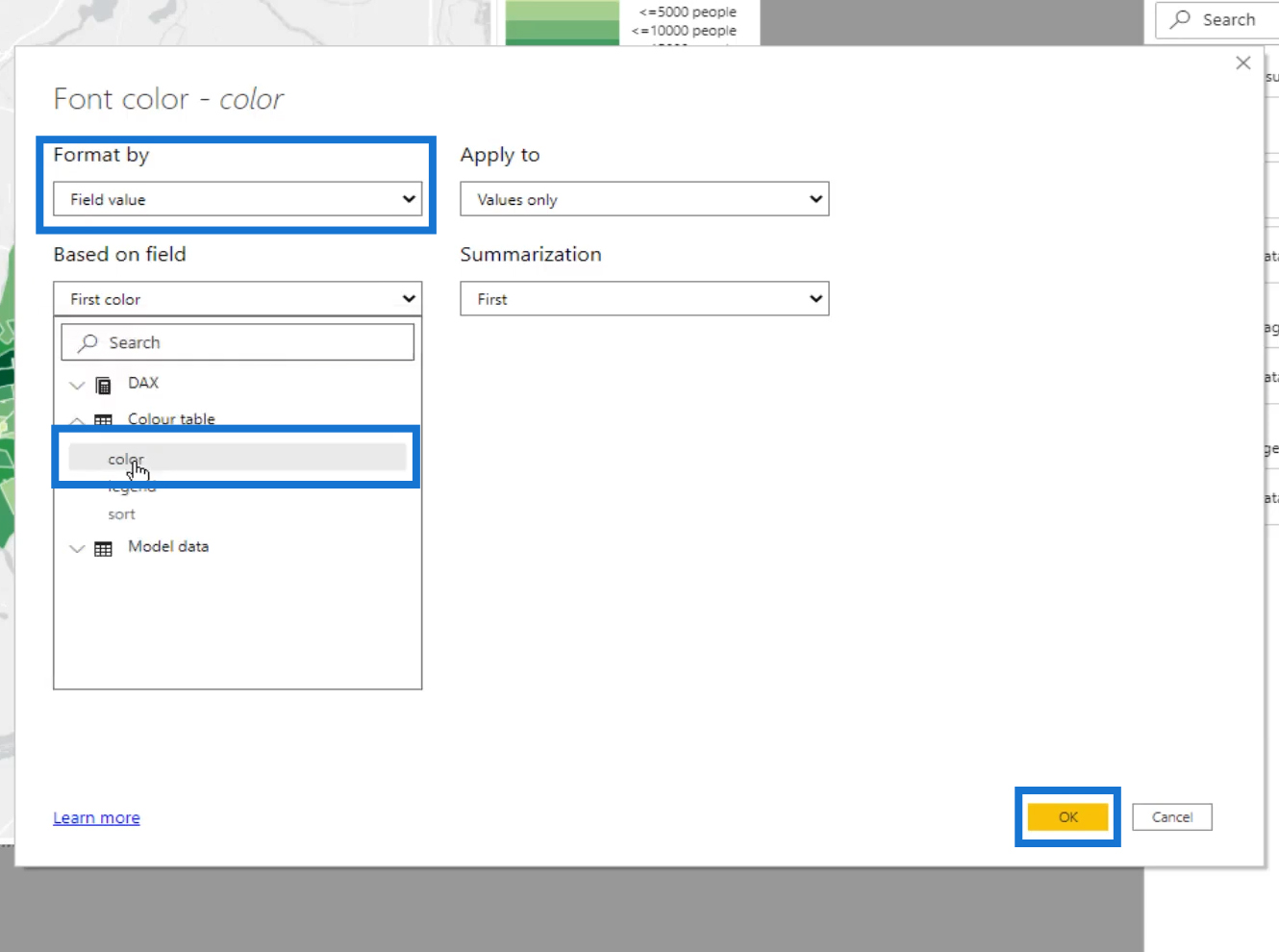
Task: Open the Format by dropdown
Action: click(238, 199)
